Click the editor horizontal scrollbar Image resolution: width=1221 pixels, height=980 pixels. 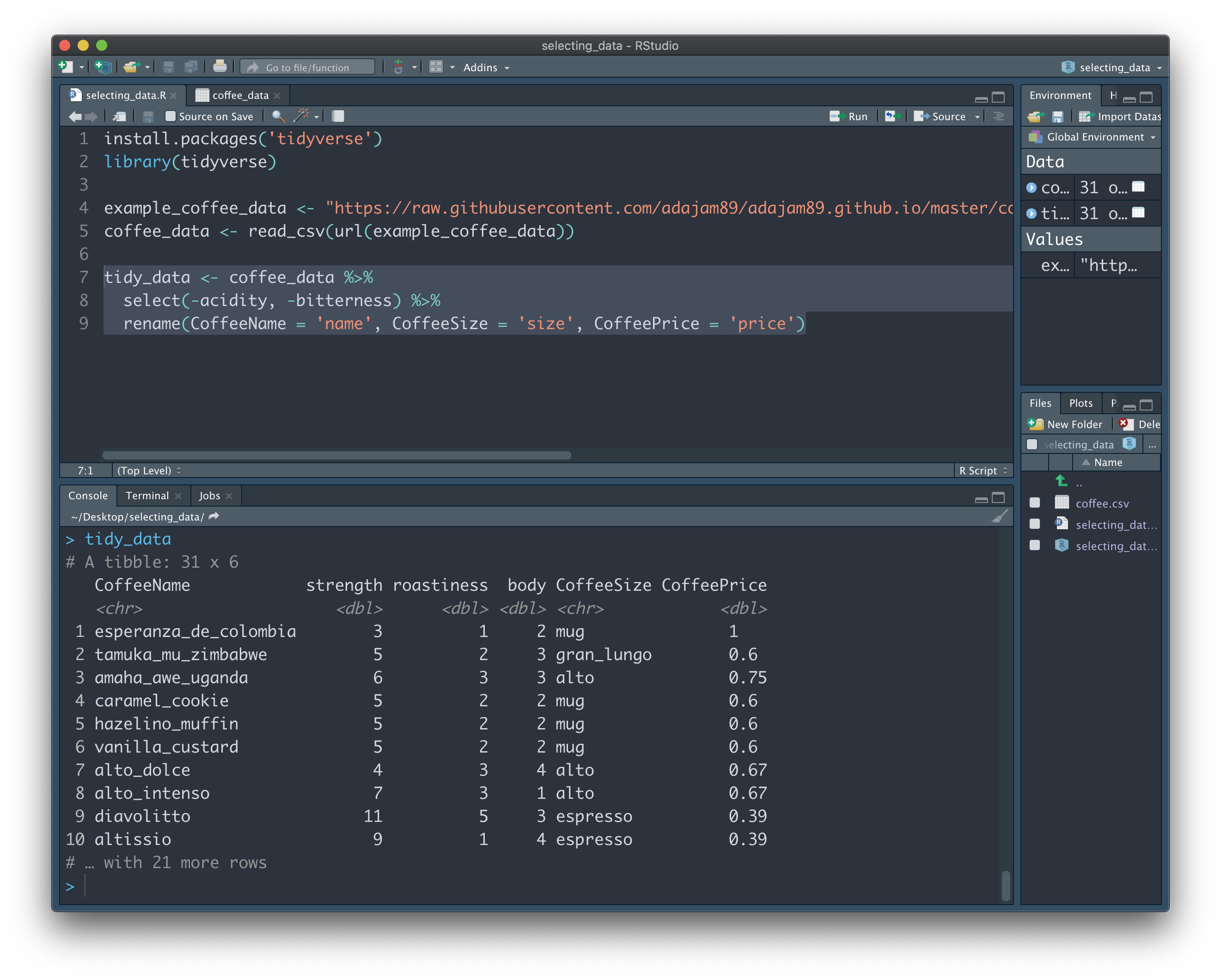(336, 455)
